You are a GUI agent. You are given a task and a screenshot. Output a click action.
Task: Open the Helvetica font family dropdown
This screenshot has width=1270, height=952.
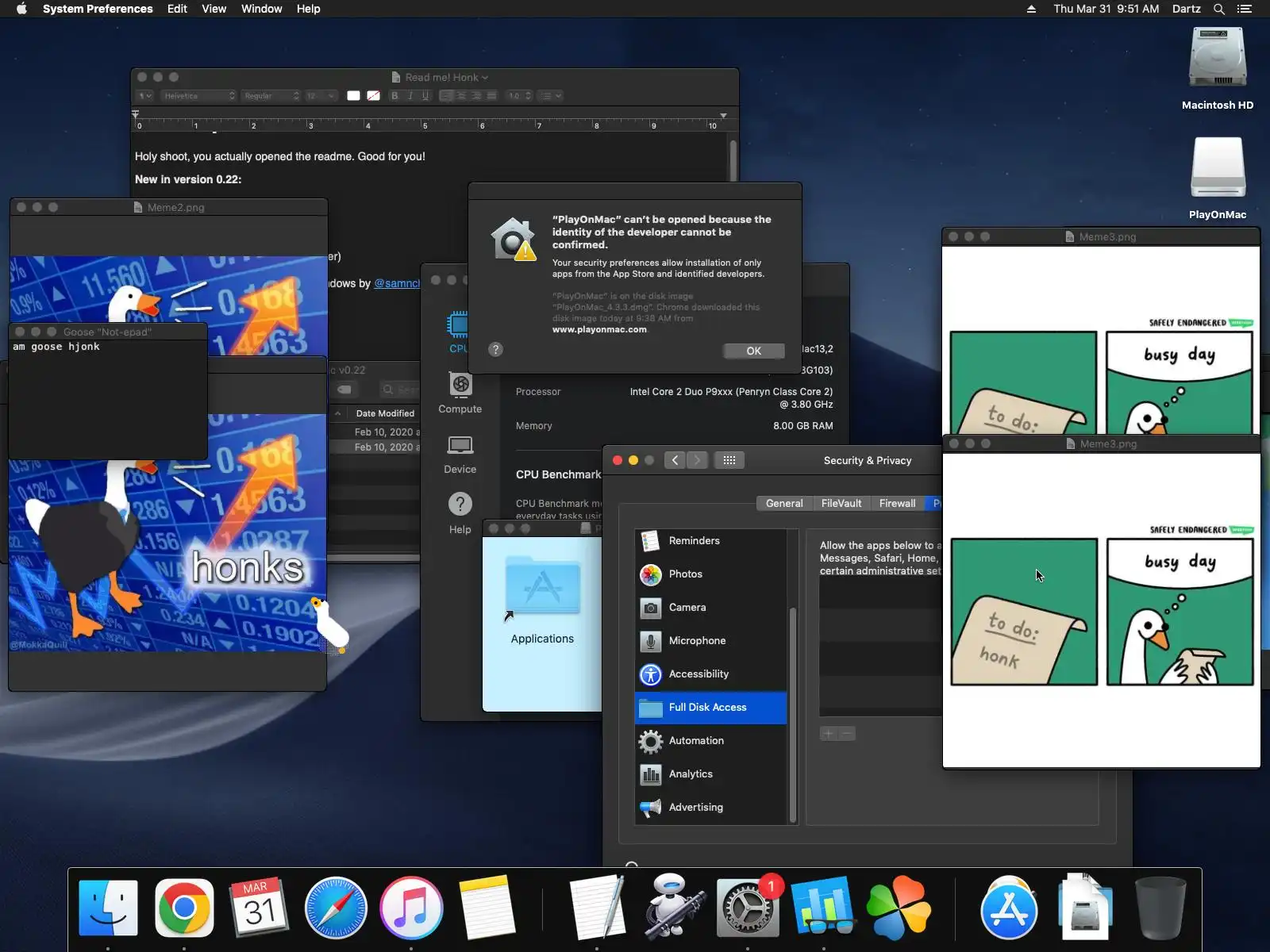198,96
